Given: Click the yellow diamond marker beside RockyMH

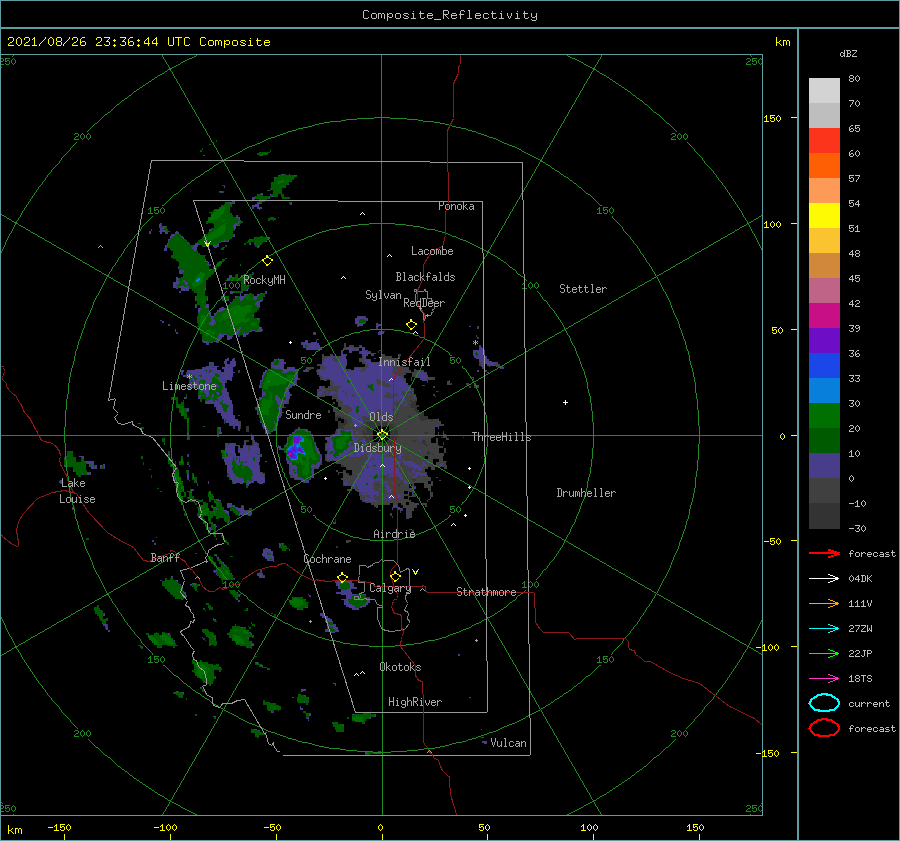Looking at the screenshot, I should [267, 261].
